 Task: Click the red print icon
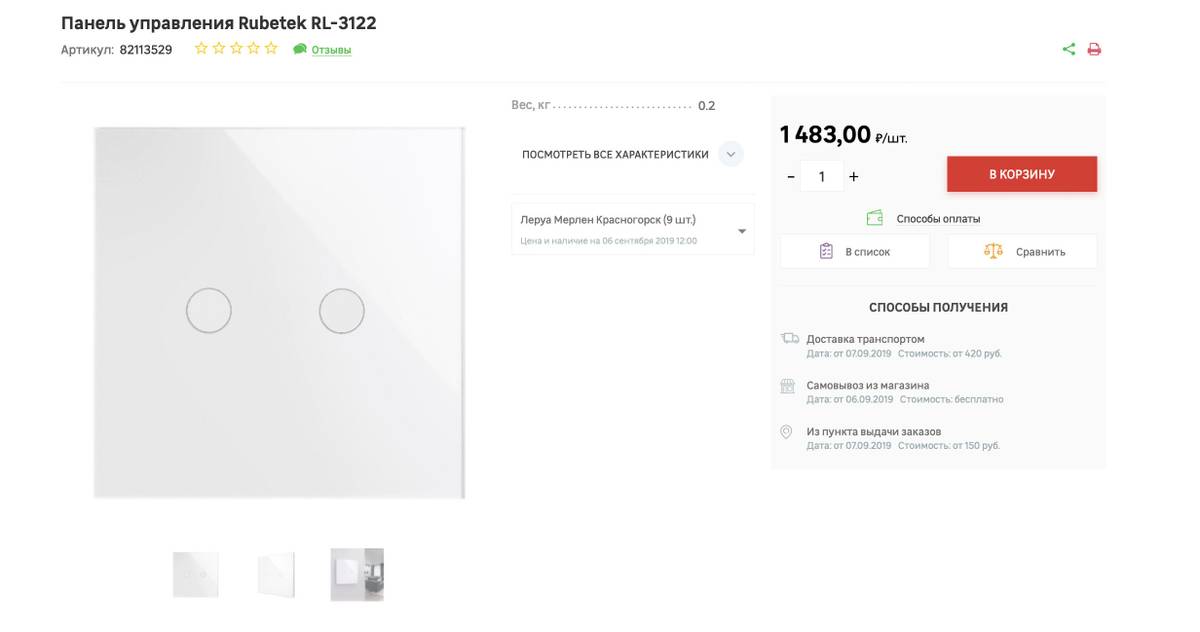(x=1094, y=49)
